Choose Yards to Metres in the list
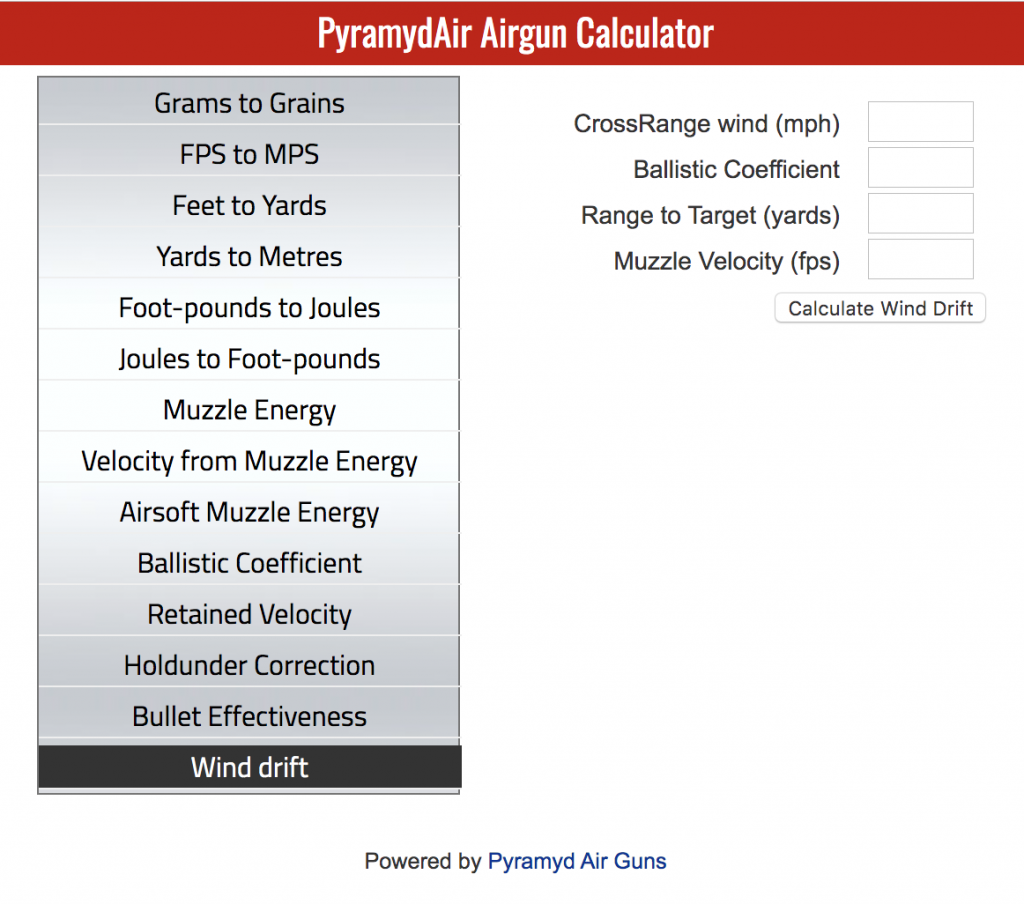1024x904 pixels. point(249,255)
